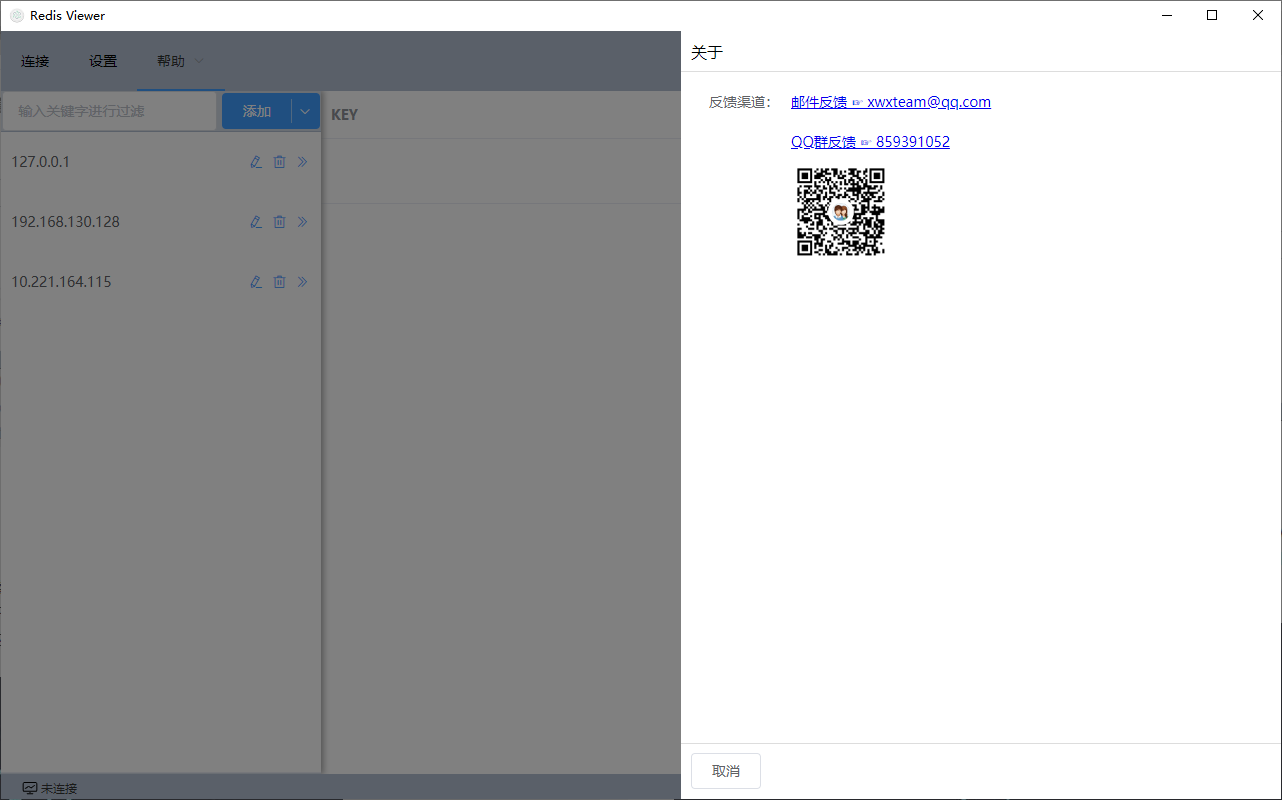Click the 取消 button in the About panel

(726, 771)
